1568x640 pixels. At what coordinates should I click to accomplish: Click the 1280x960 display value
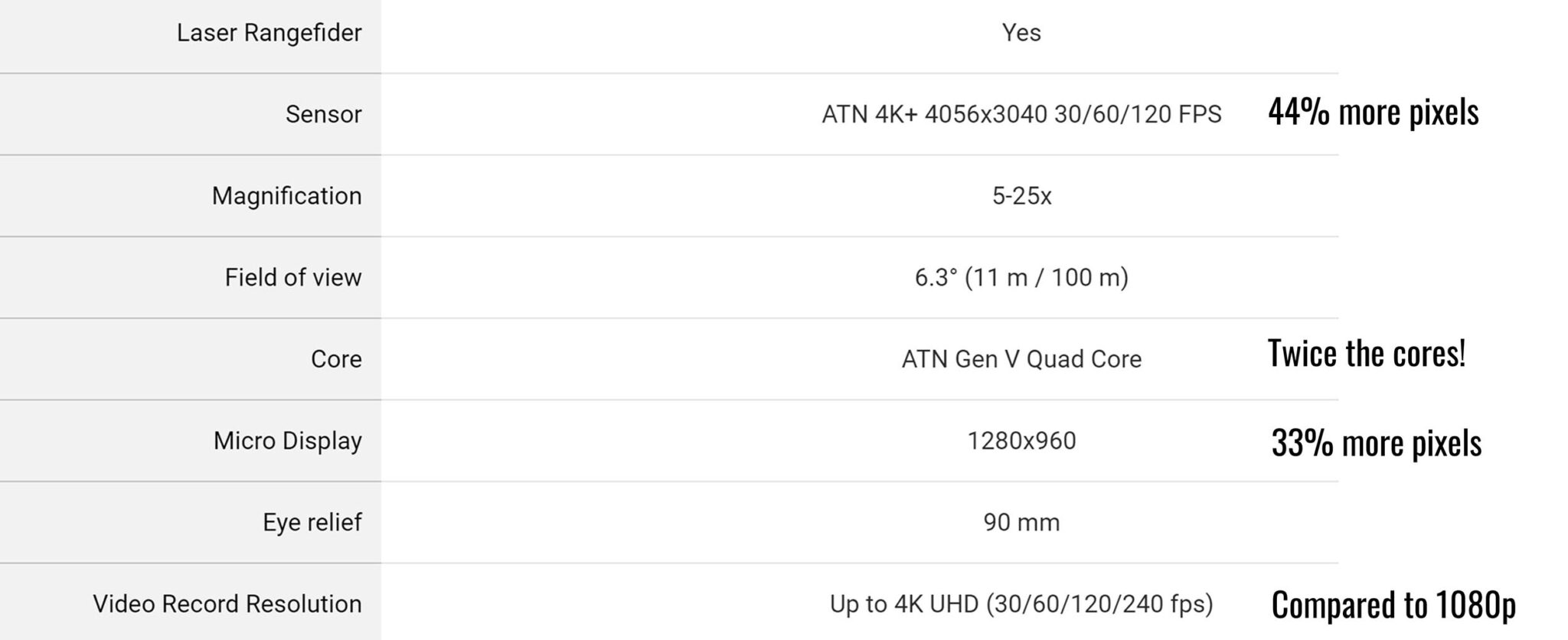1021,441
